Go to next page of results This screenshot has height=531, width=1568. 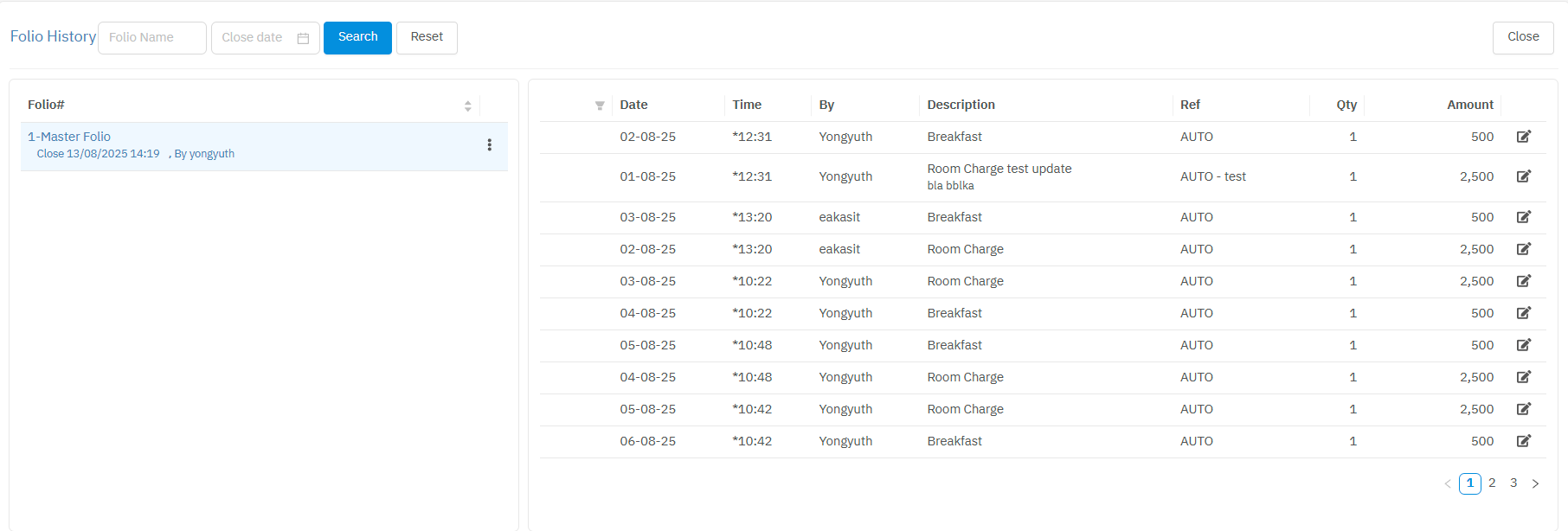[1535, 483]
